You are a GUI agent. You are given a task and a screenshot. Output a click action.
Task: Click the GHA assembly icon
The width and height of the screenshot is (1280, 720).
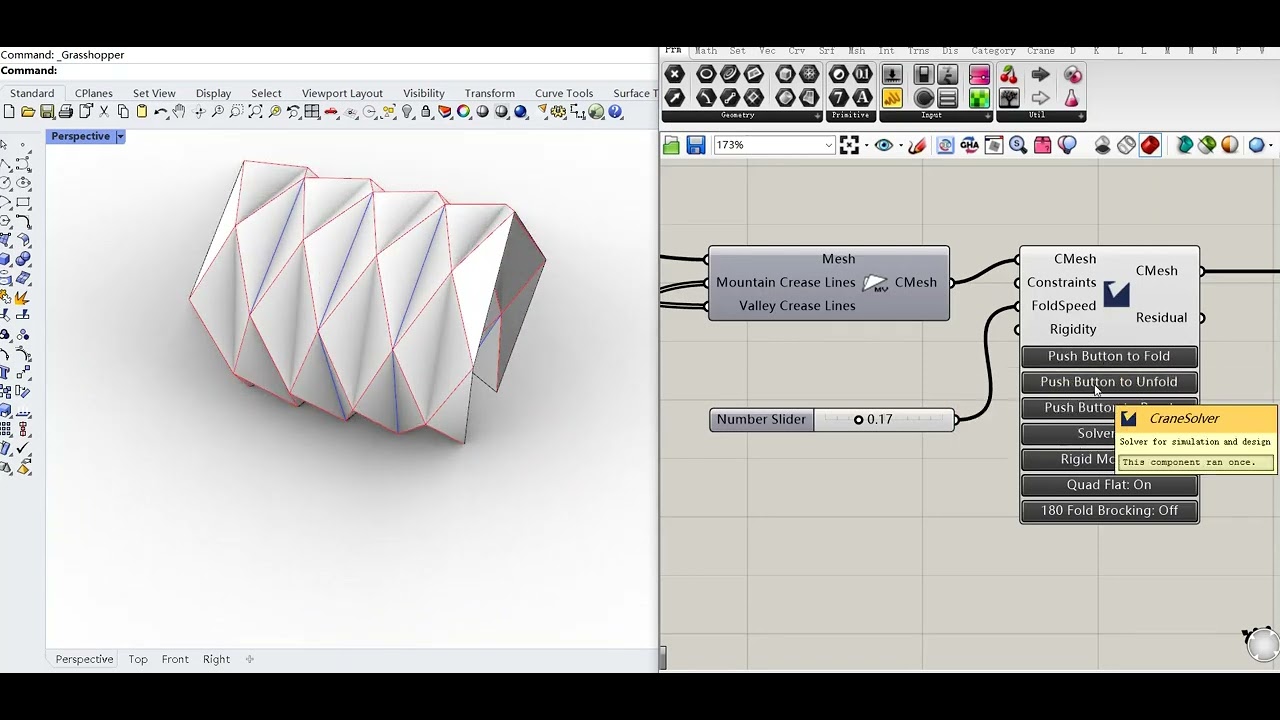tap(970, 146)
